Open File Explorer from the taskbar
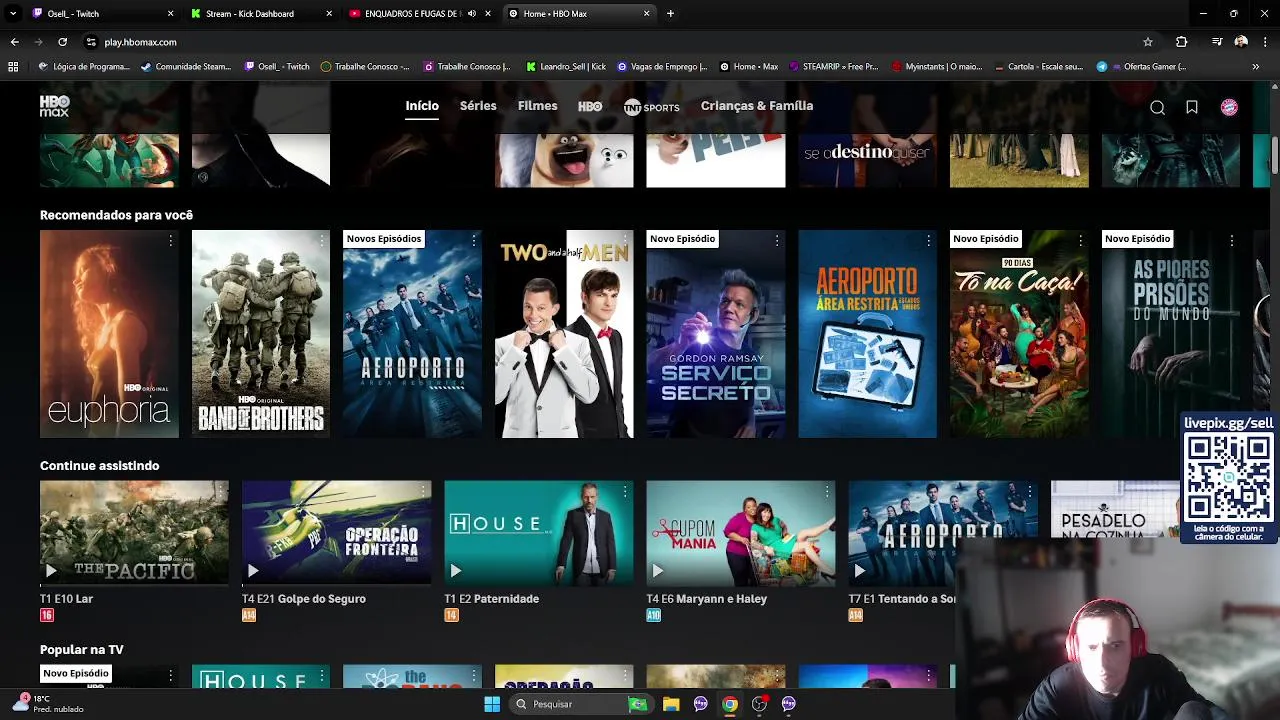The width and height of the screenshot is (1280, 720). tap(671, 704)
